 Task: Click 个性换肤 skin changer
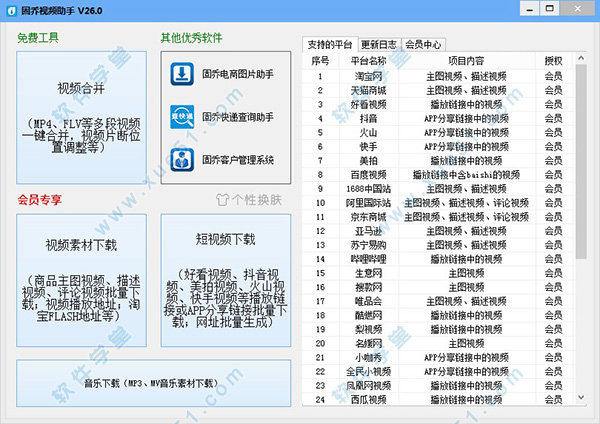coord(249,200)
